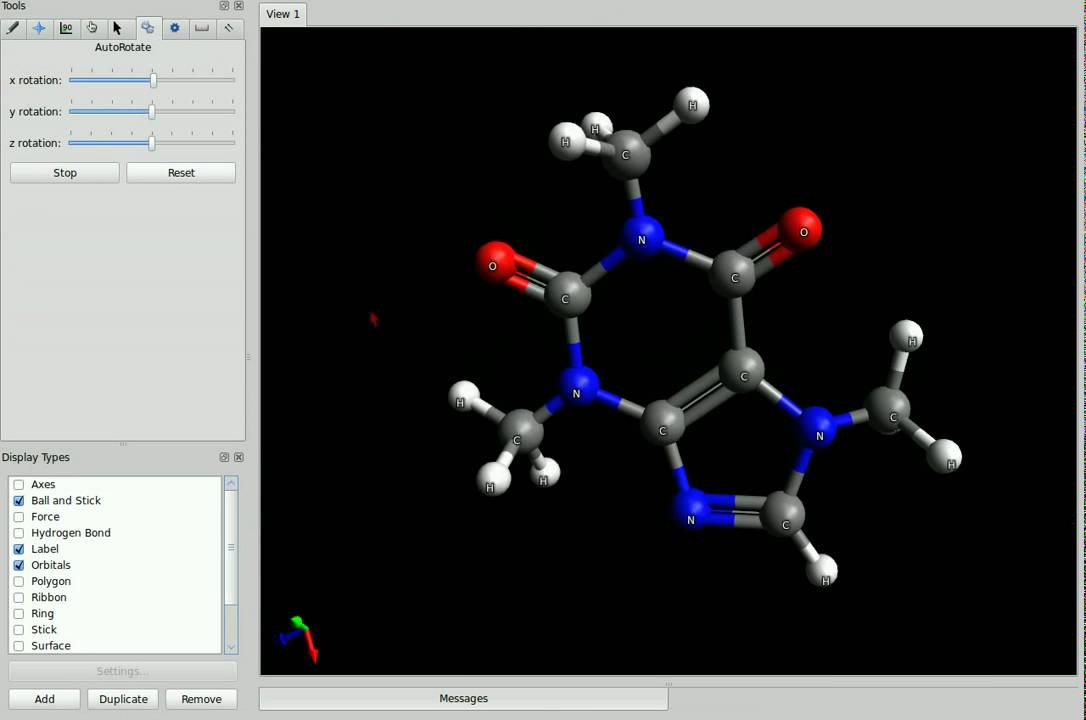The image size is (1086, 720).
Task: Activate the Navigate tool
Action: click(x=39, y=28)
